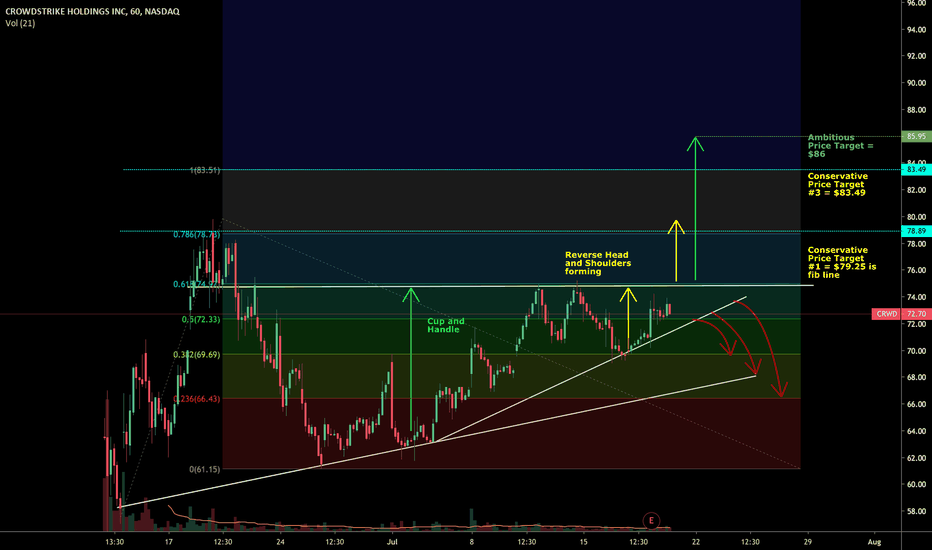Click the 88.00 value on price scale
The image size is (932, 550).
(916, 110)
